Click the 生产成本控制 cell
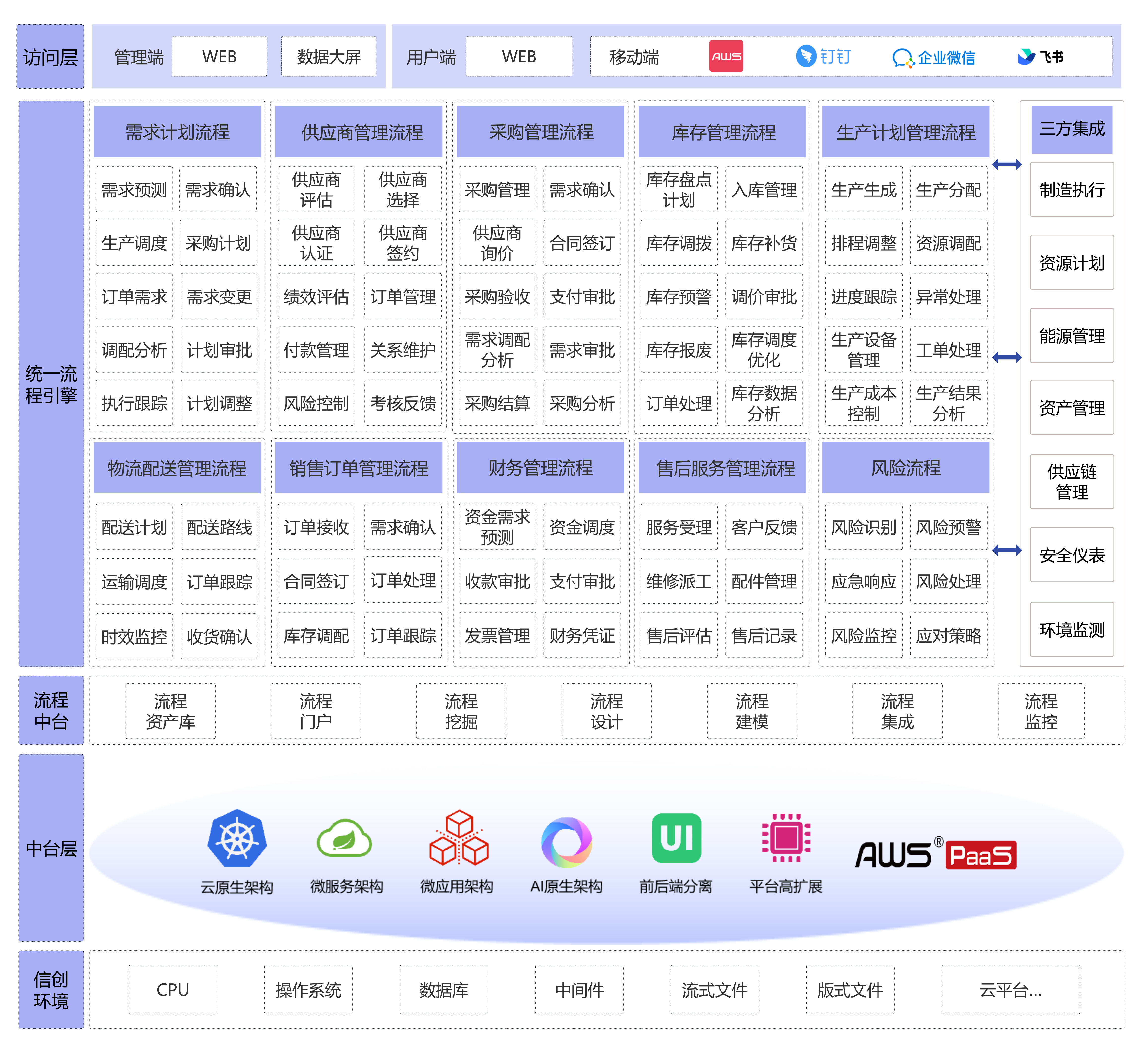This screenshot has width=1148, height=1046. click(864, 403)
